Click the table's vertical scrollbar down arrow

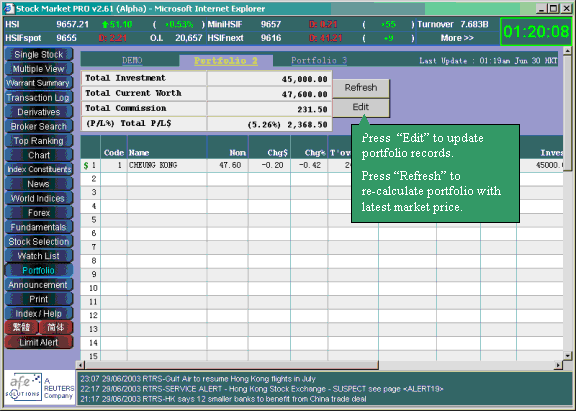568,356
